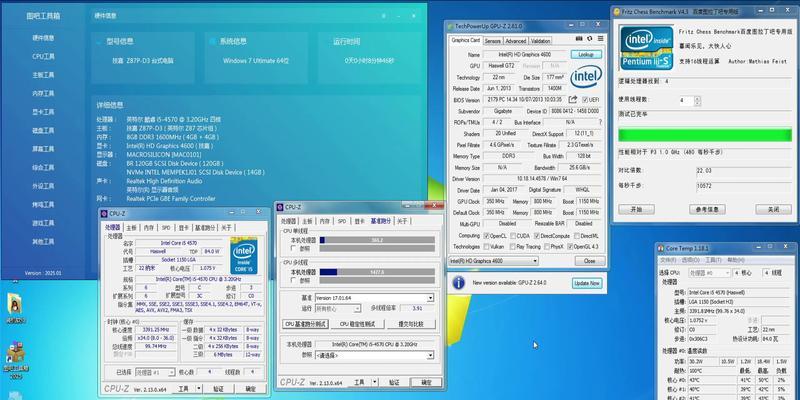
Task: Toggle the CUDA checkbox in GPU-Z
Action: [x=512, y=236]
